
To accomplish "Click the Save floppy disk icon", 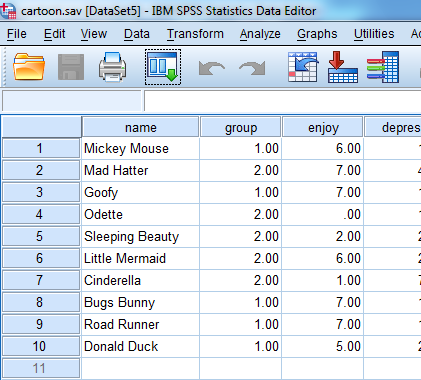I will 71,67.
